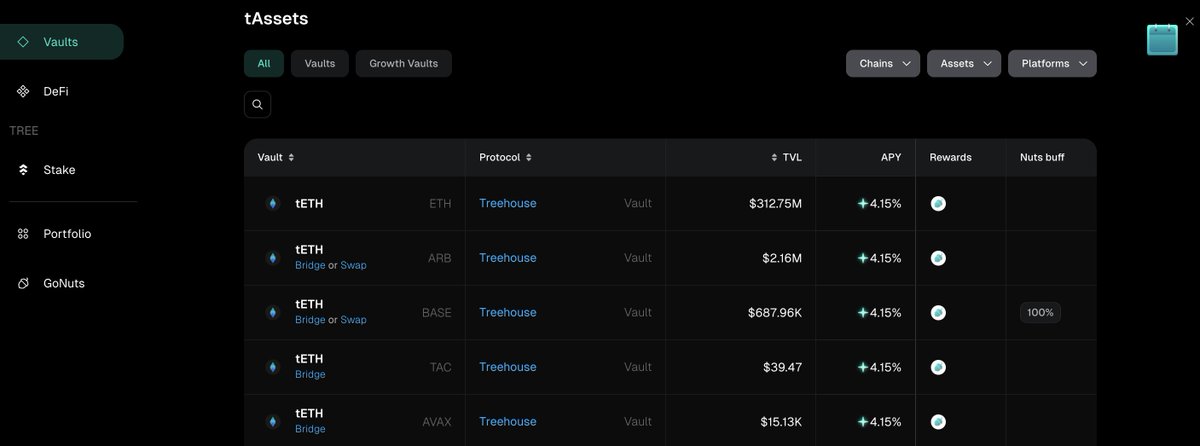This screenshot has height=446, width=1200.
Task: Click rewards icon in ARB tETH row
Action: tap(938, 258)
